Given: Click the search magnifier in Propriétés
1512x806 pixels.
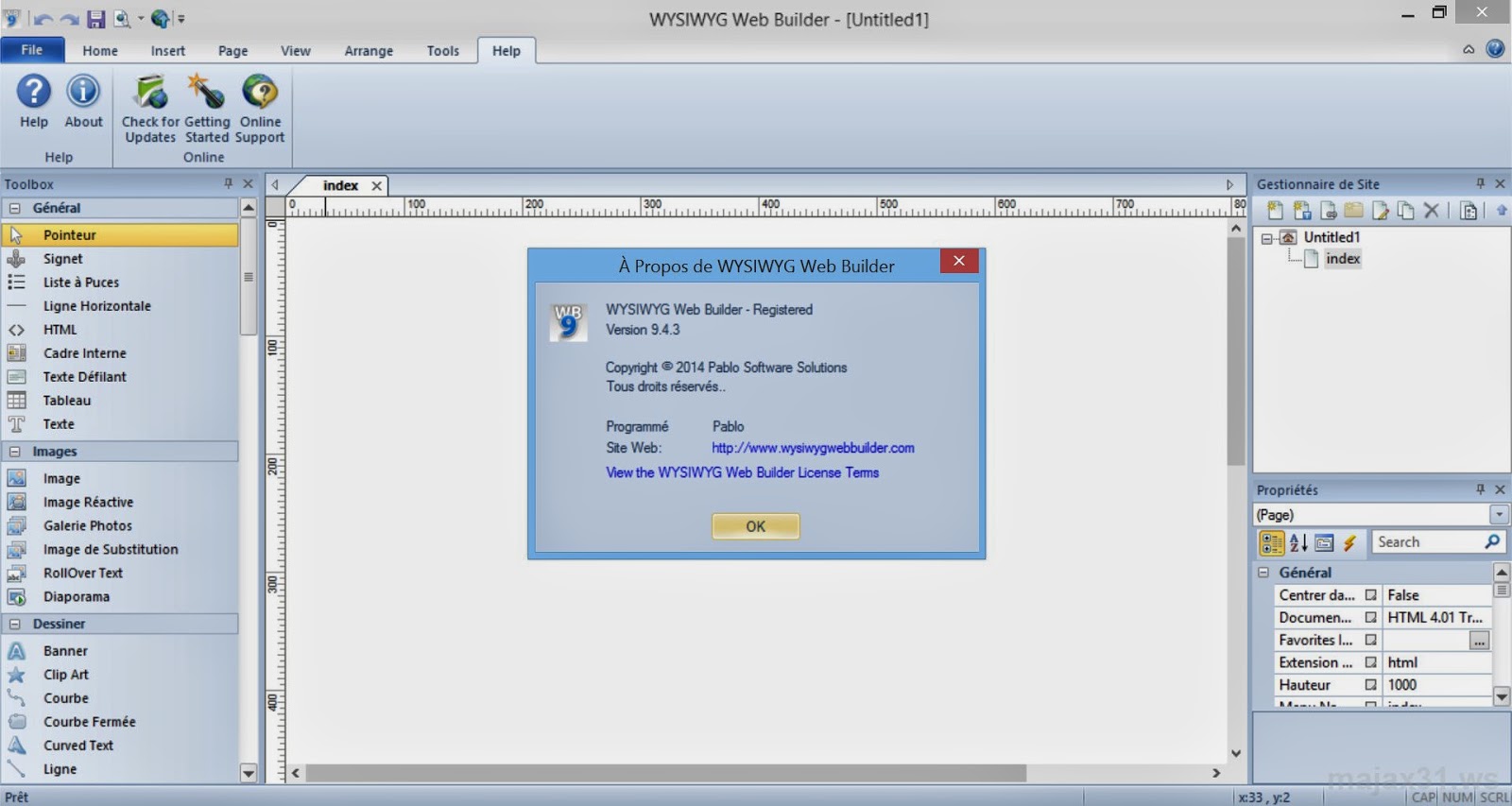Looking at the screenshot, I should click(1492, 541).
